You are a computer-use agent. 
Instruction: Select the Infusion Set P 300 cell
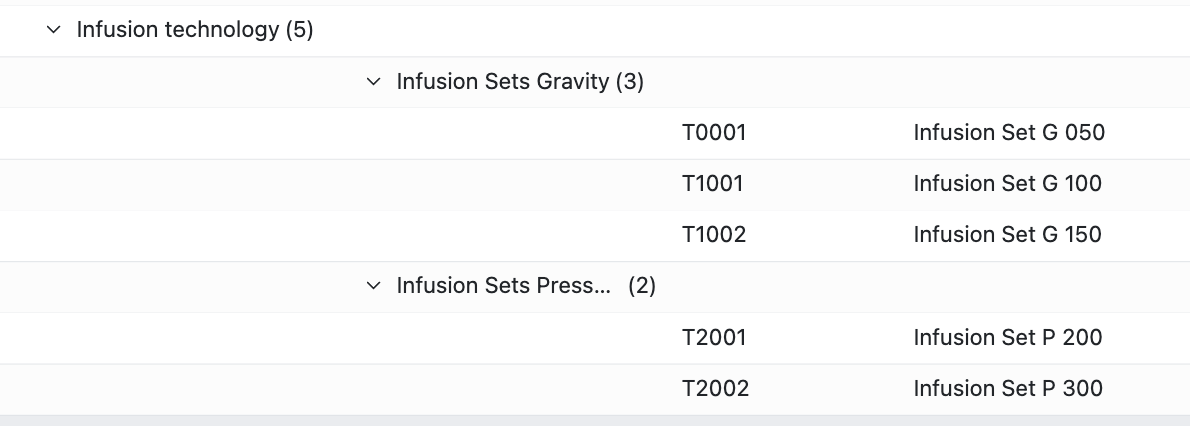[1008, 389]
